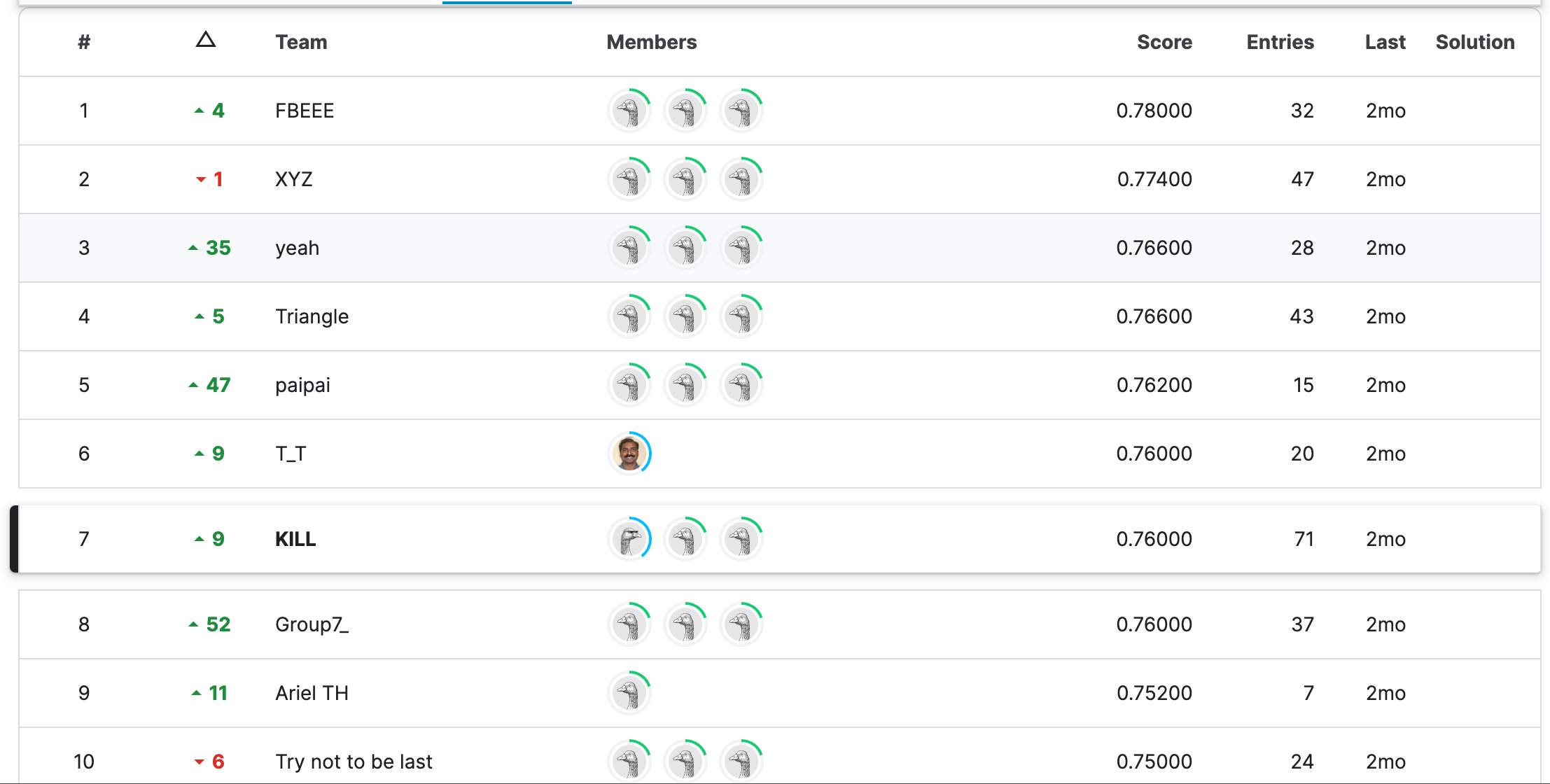1550x784 pixels.
Task: Select team name T_T
Action: click(x=291, y=454)
